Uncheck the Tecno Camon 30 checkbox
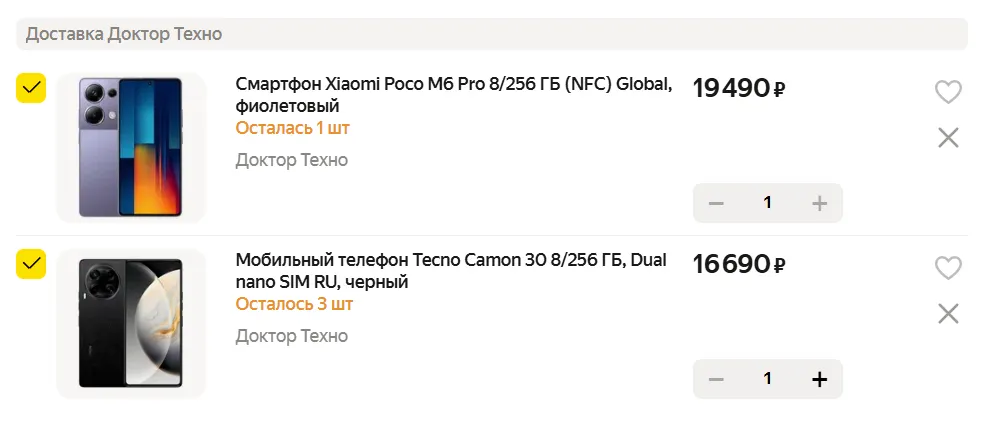Image resolution: width=985 pixels, height=433 pixels. (x=32, y=264)
